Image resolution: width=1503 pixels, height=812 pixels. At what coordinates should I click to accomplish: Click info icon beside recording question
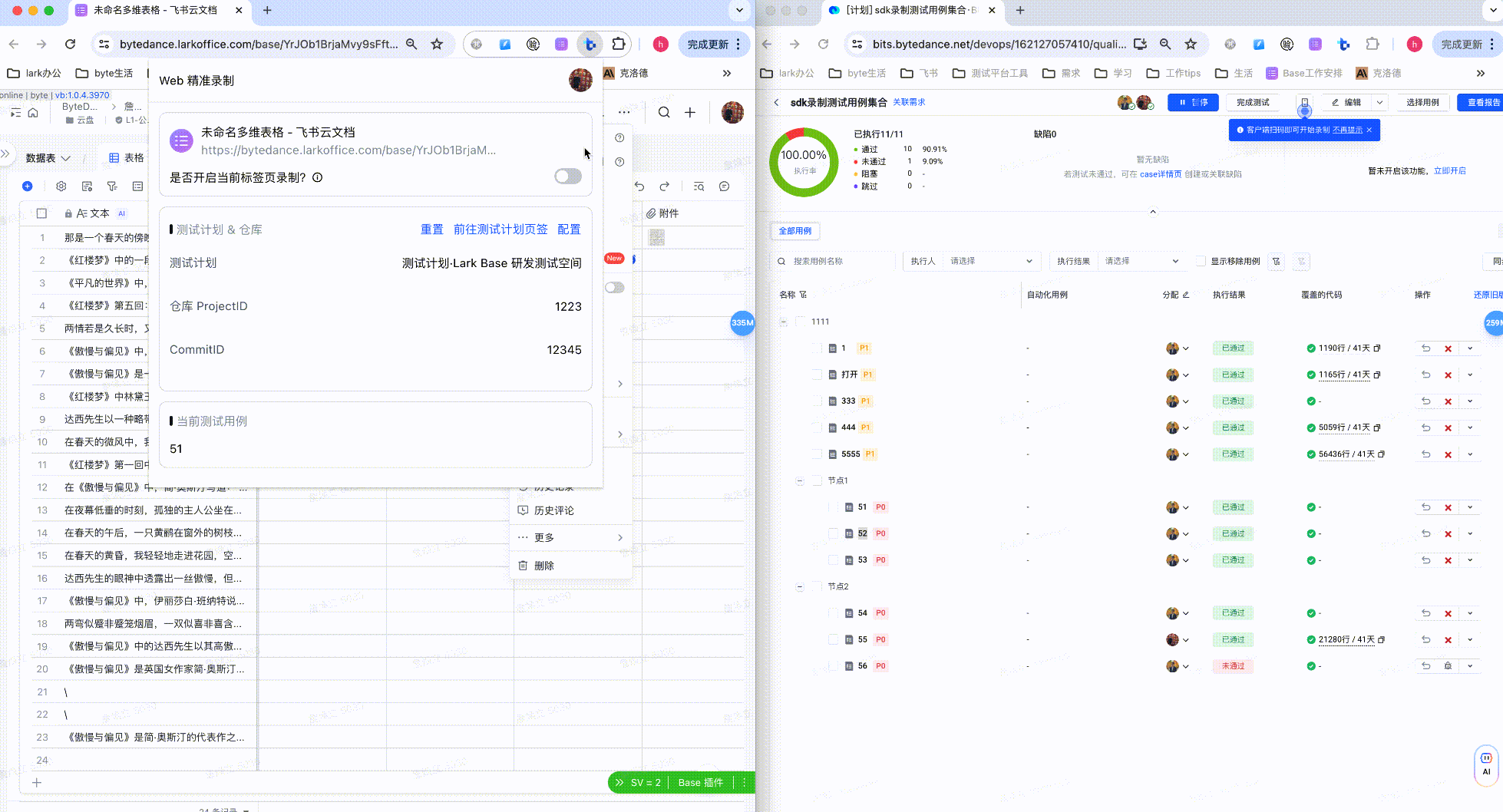(318, 177)
